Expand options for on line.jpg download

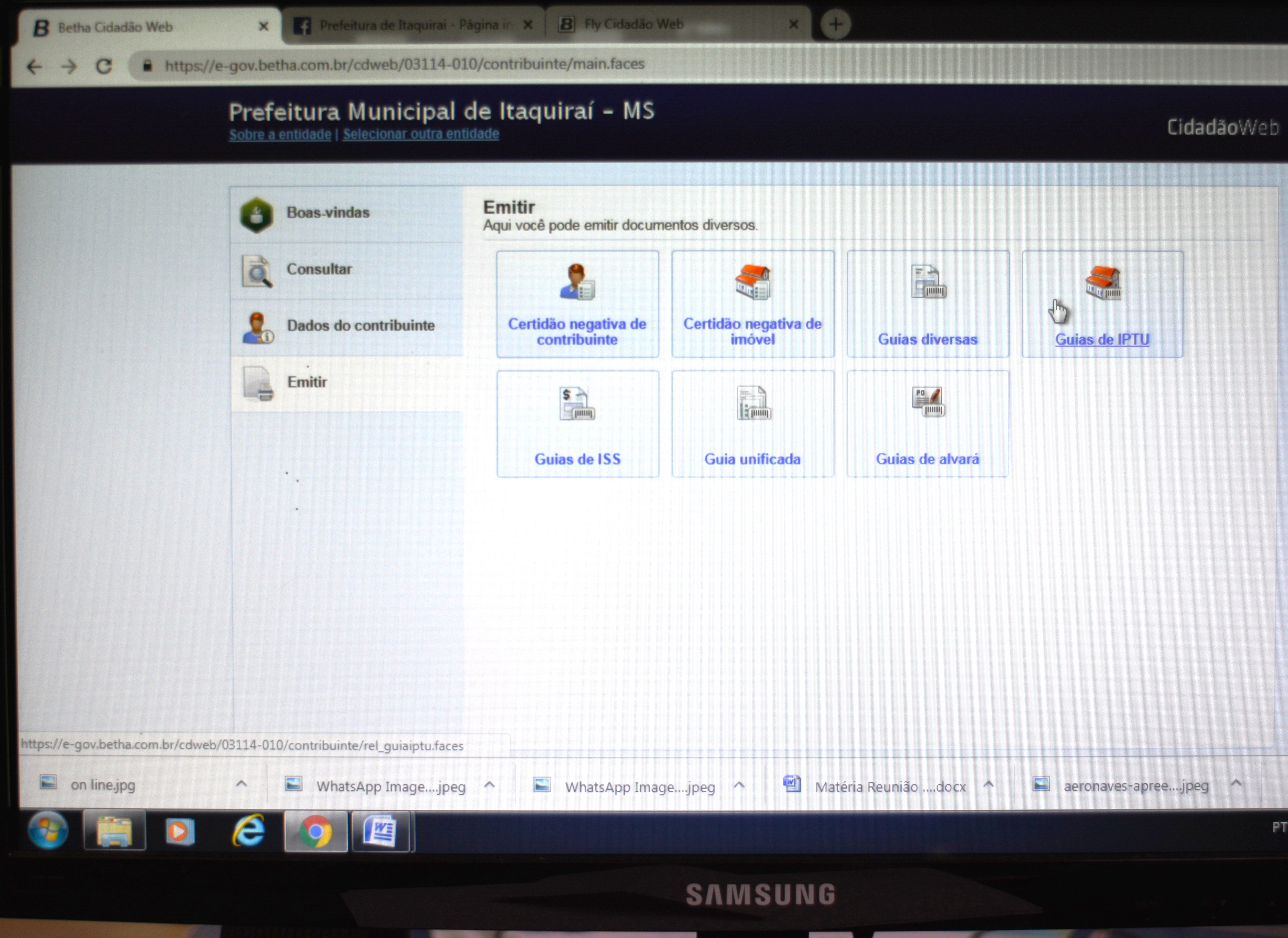[241, 784]
